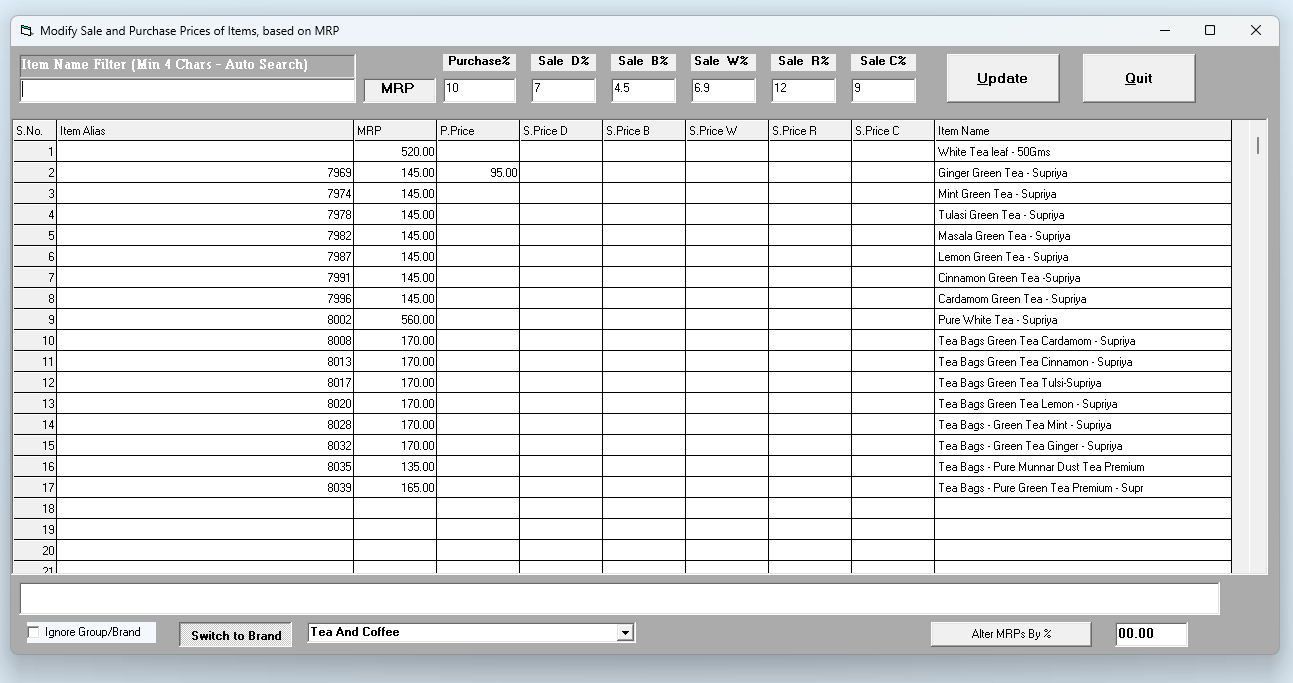Screen dimensions: 1293x683
Task: Click the Item Name column header
Action: point(1082,131)
